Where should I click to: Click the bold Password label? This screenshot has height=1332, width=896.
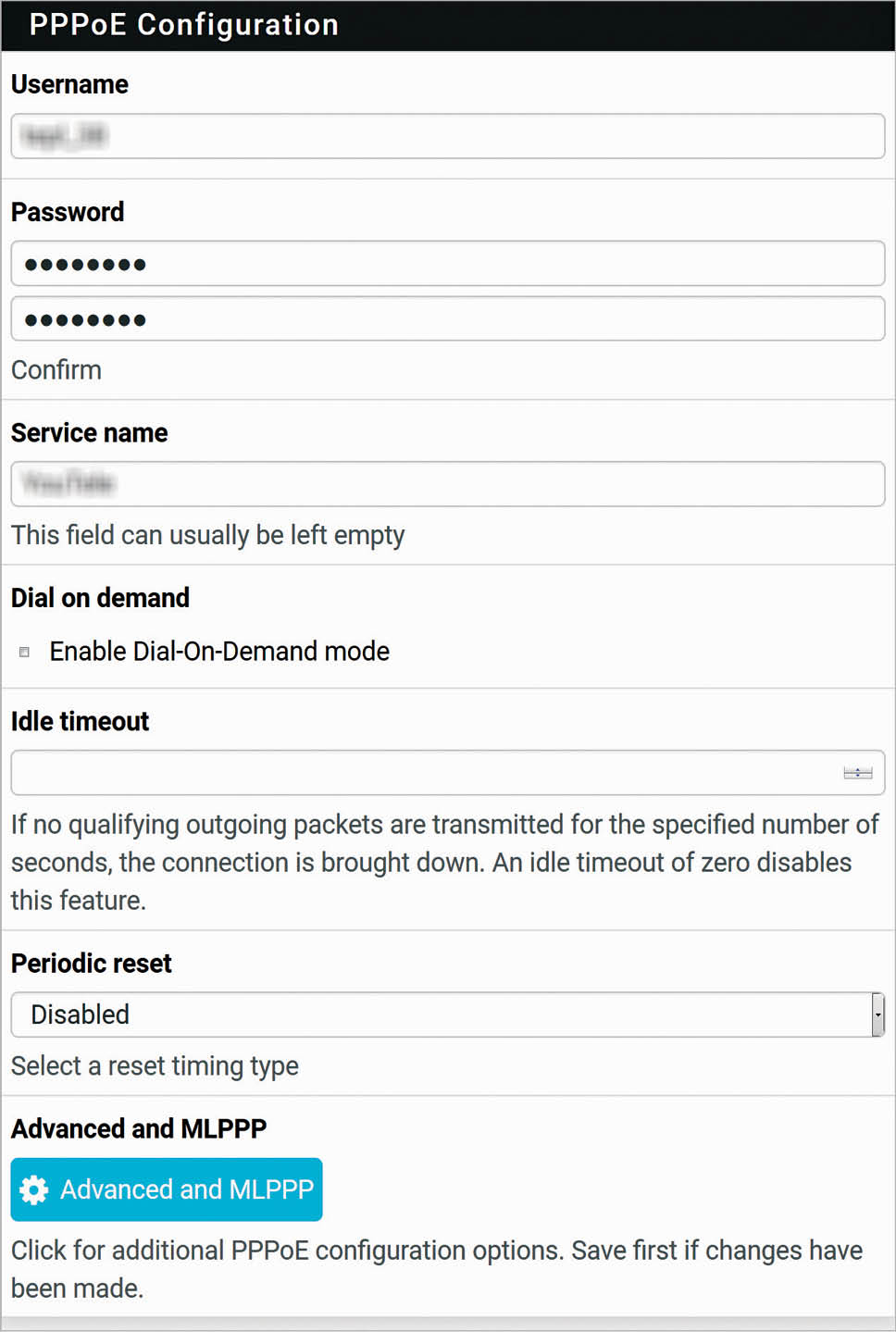(68, 212)
